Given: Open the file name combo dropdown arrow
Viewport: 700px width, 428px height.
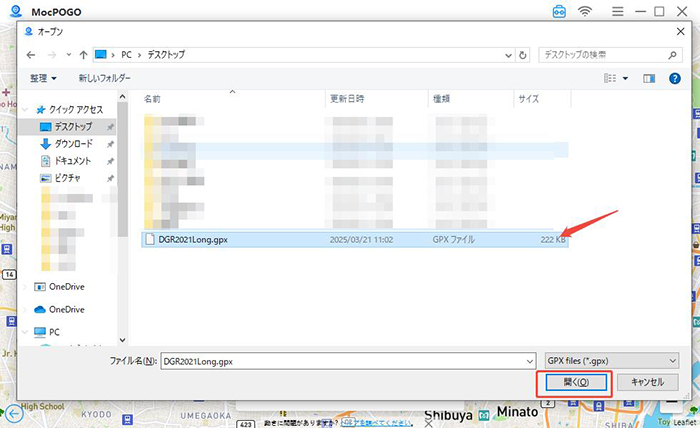Looking at the screenshot, I should click(530, 361).
